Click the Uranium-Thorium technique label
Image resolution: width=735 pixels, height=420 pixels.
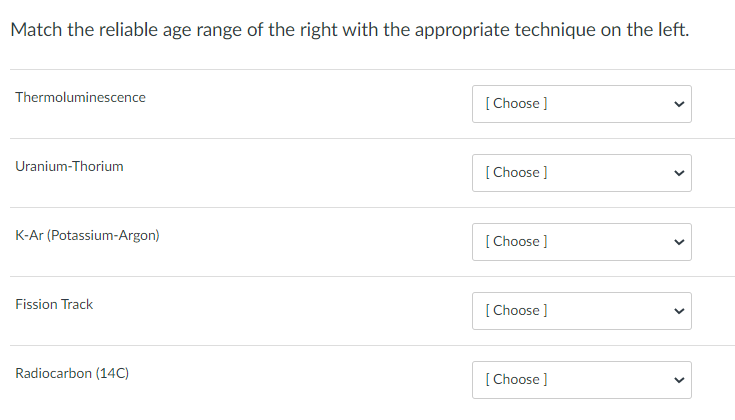point(69,167)
